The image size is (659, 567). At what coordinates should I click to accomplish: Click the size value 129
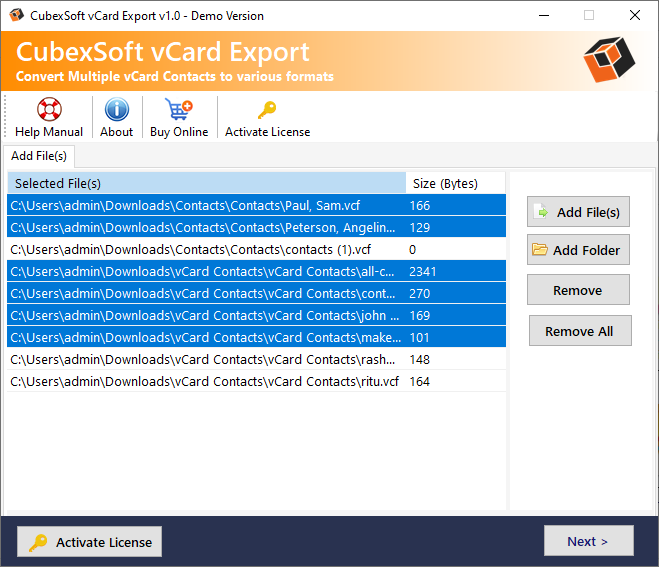pos(420,227)
